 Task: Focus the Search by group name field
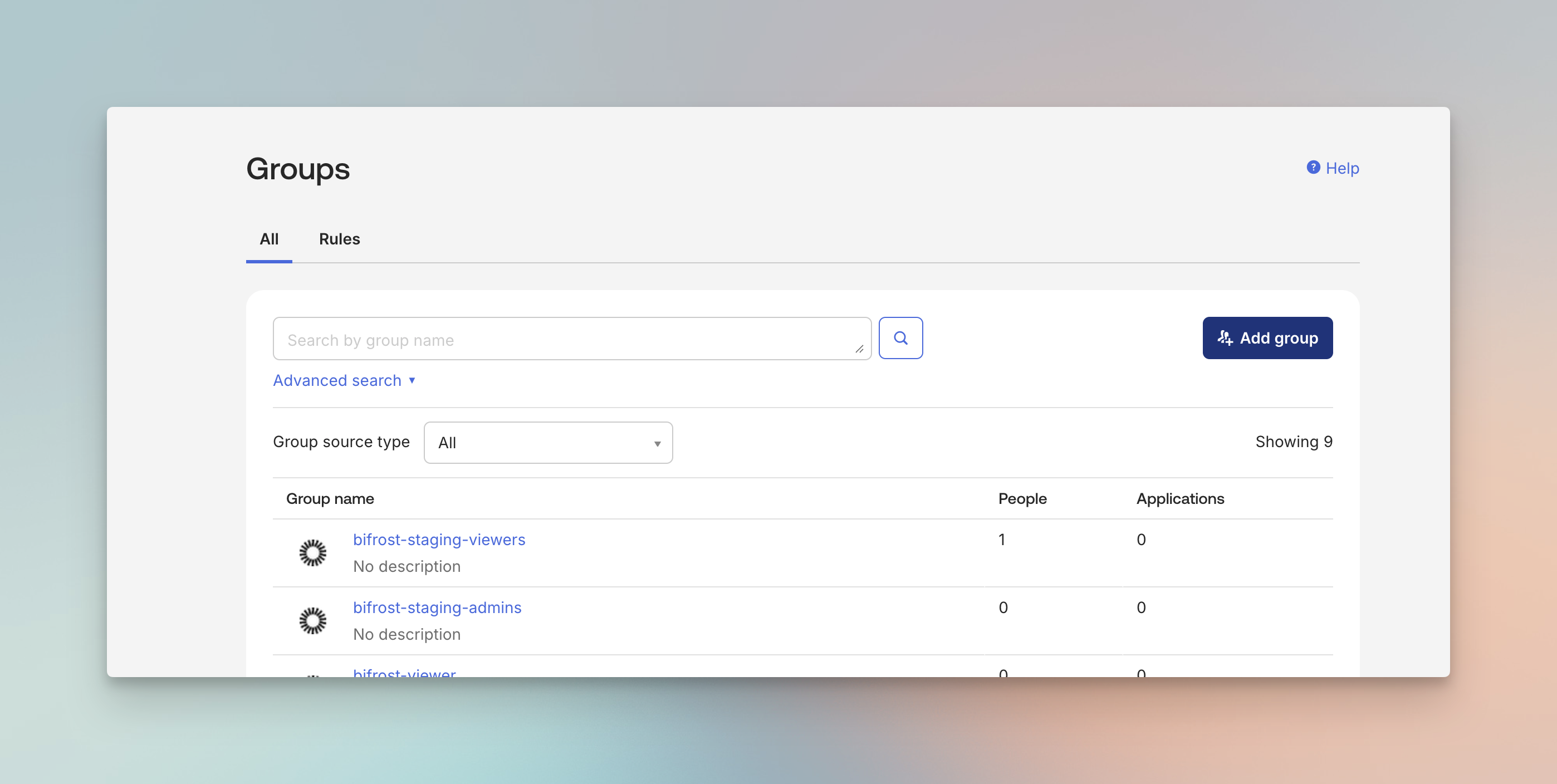[x=562, y=340]
